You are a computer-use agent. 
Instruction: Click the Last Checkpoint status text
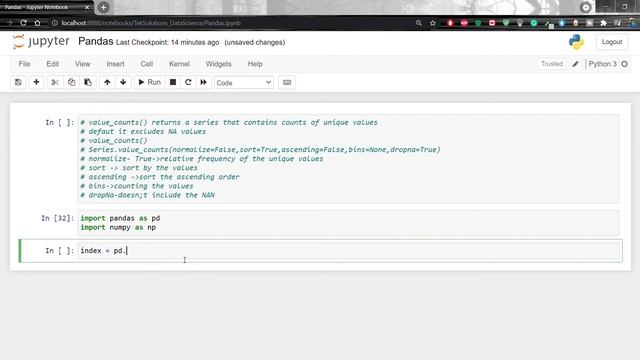[167, 42]
